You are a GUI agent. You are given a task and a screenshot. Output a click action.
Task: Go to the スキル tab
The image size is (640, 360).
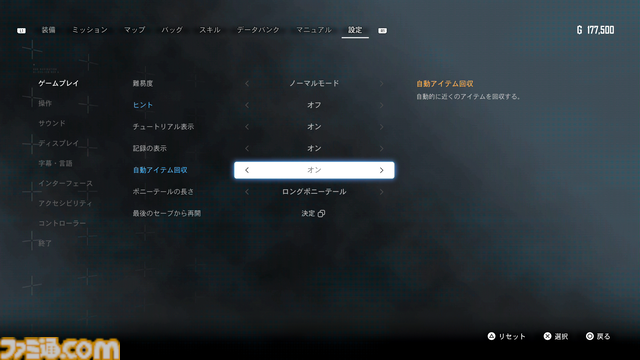point(210,30)
